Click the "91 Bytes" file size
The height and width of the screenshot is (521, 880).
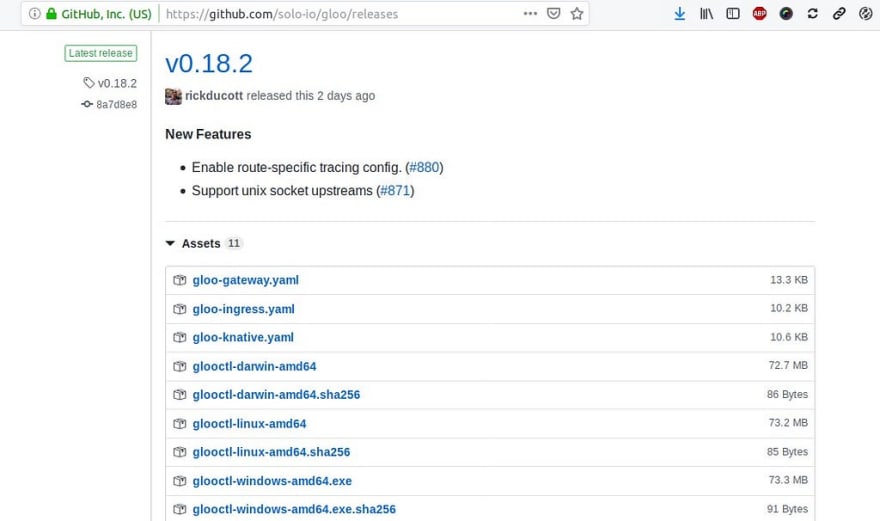click(x=787, y=509)
